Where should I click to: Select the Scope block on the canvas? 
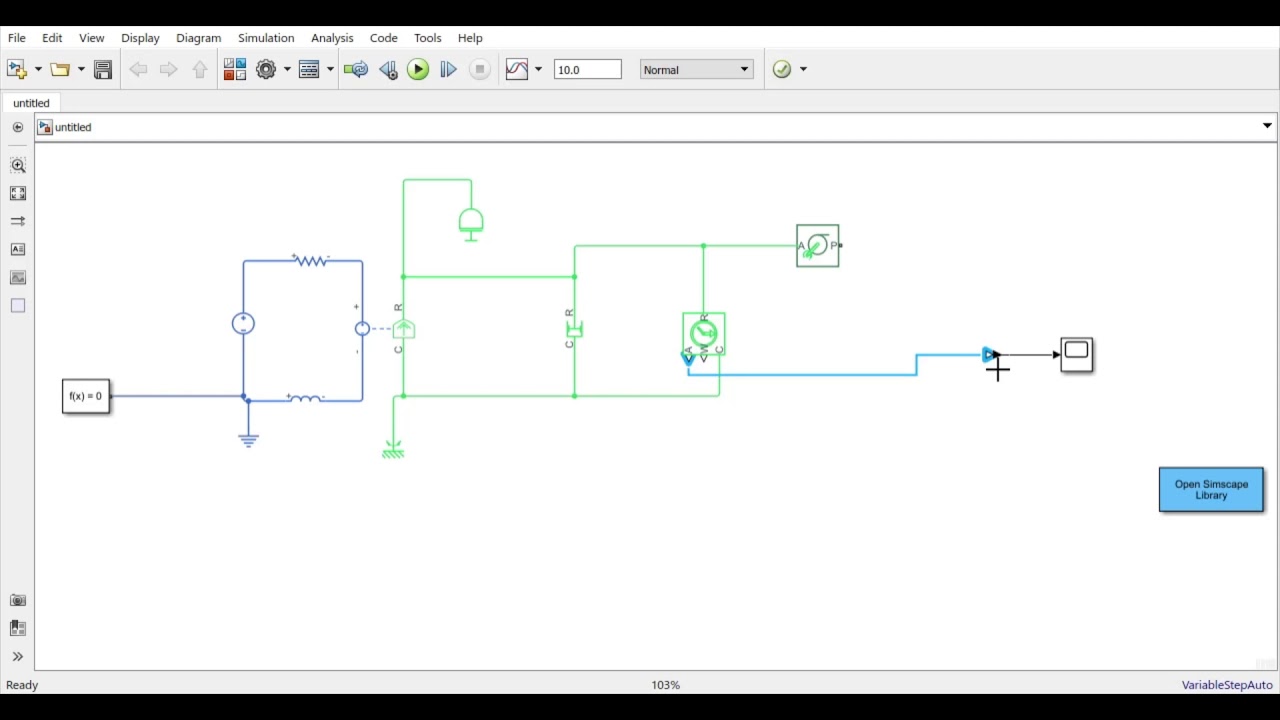click(1076, 355)
